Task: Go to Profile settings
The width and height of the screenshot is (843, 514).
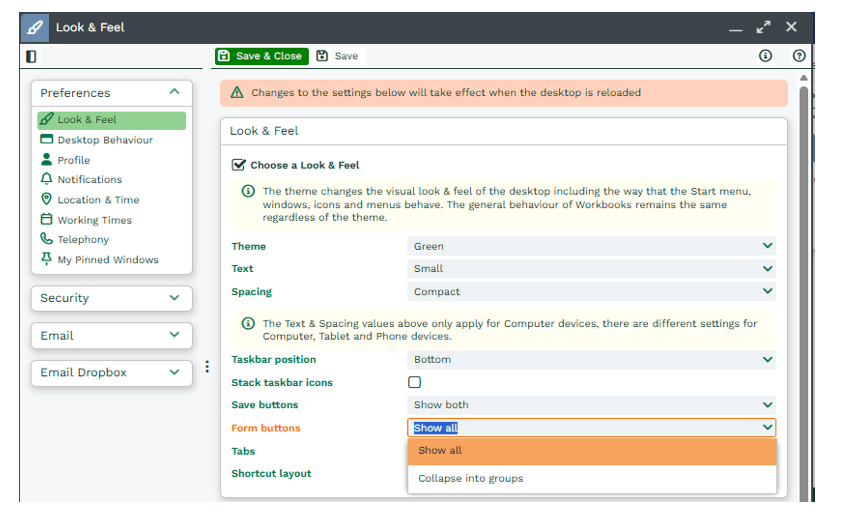Action: [73, 160]
